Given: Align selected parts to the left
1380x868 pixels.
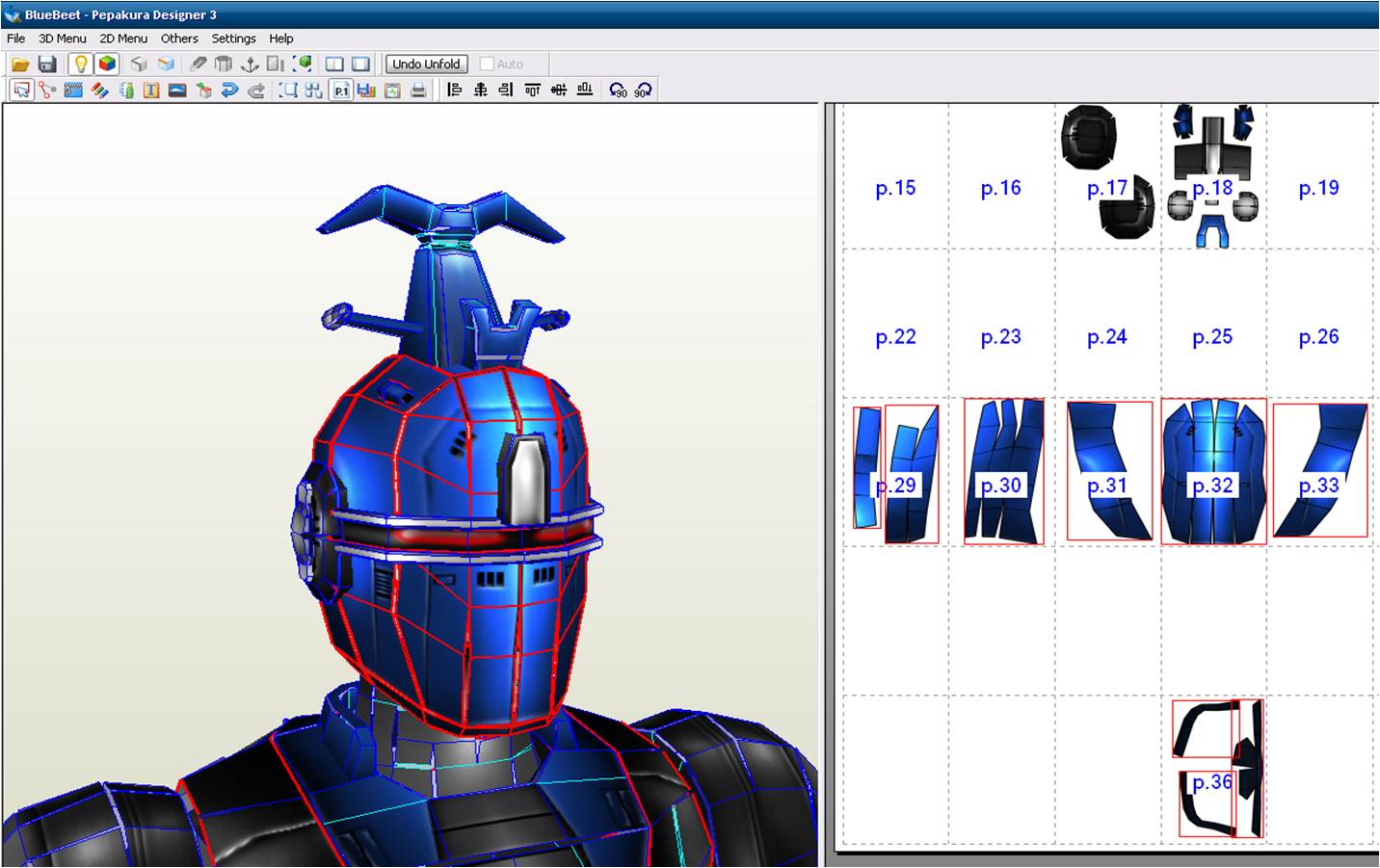Looking at the screenshot, I should point(455,91).
